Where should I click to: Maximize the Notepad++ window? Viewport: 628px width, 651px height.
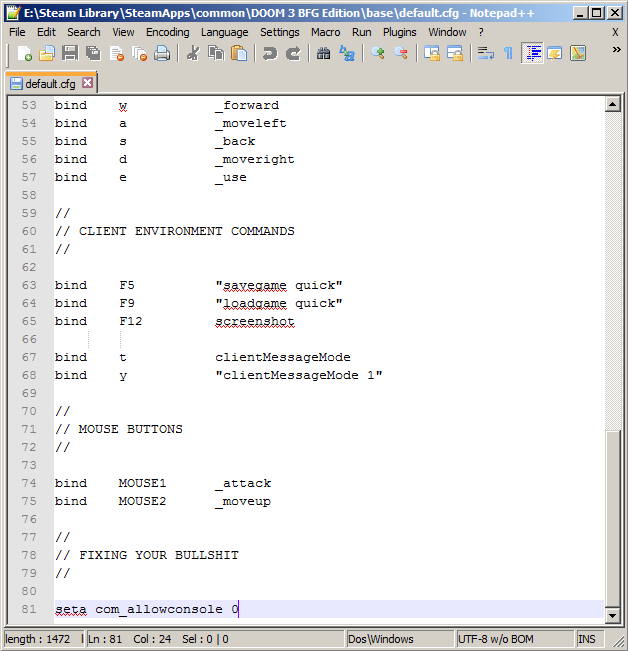click(x=597, y=13)
